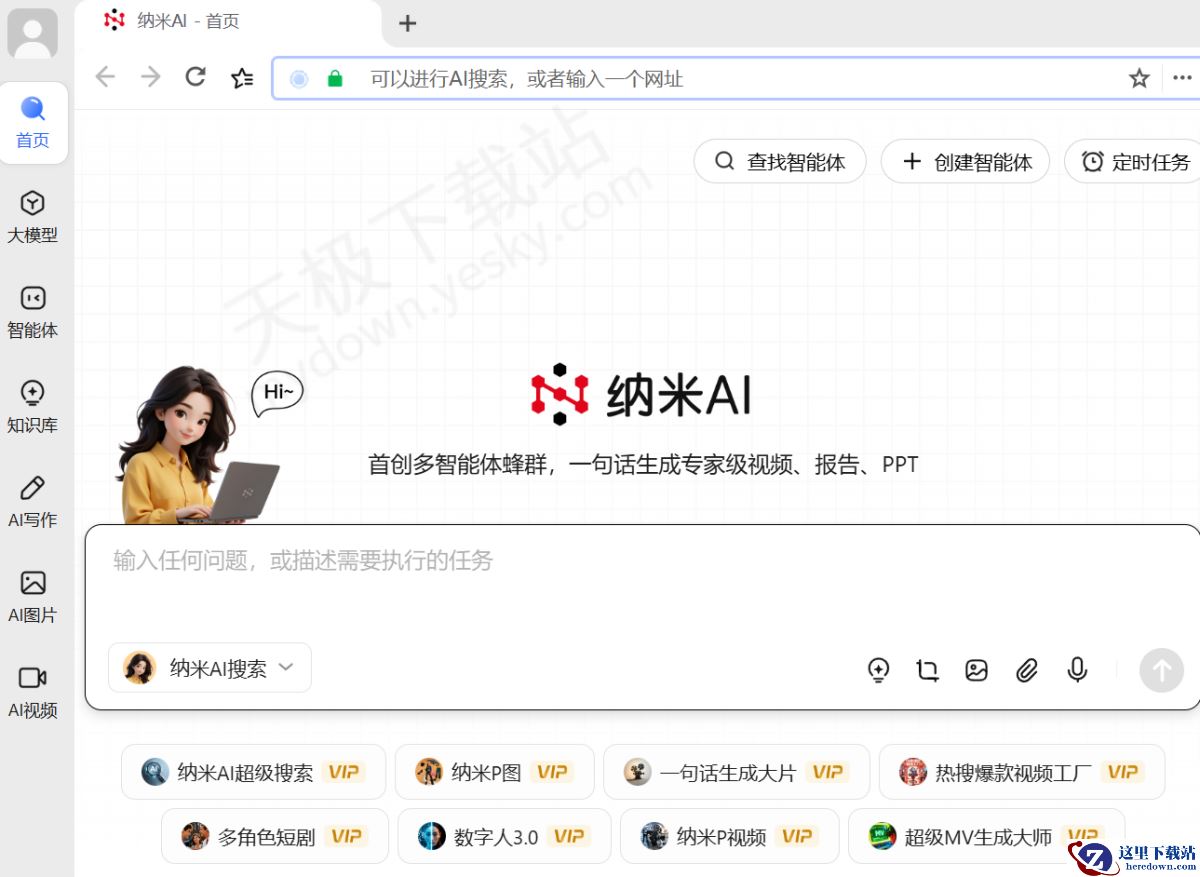Bookmark page with the star icon
This screenshot has width=1200, height=877.
pos(1139,78)
